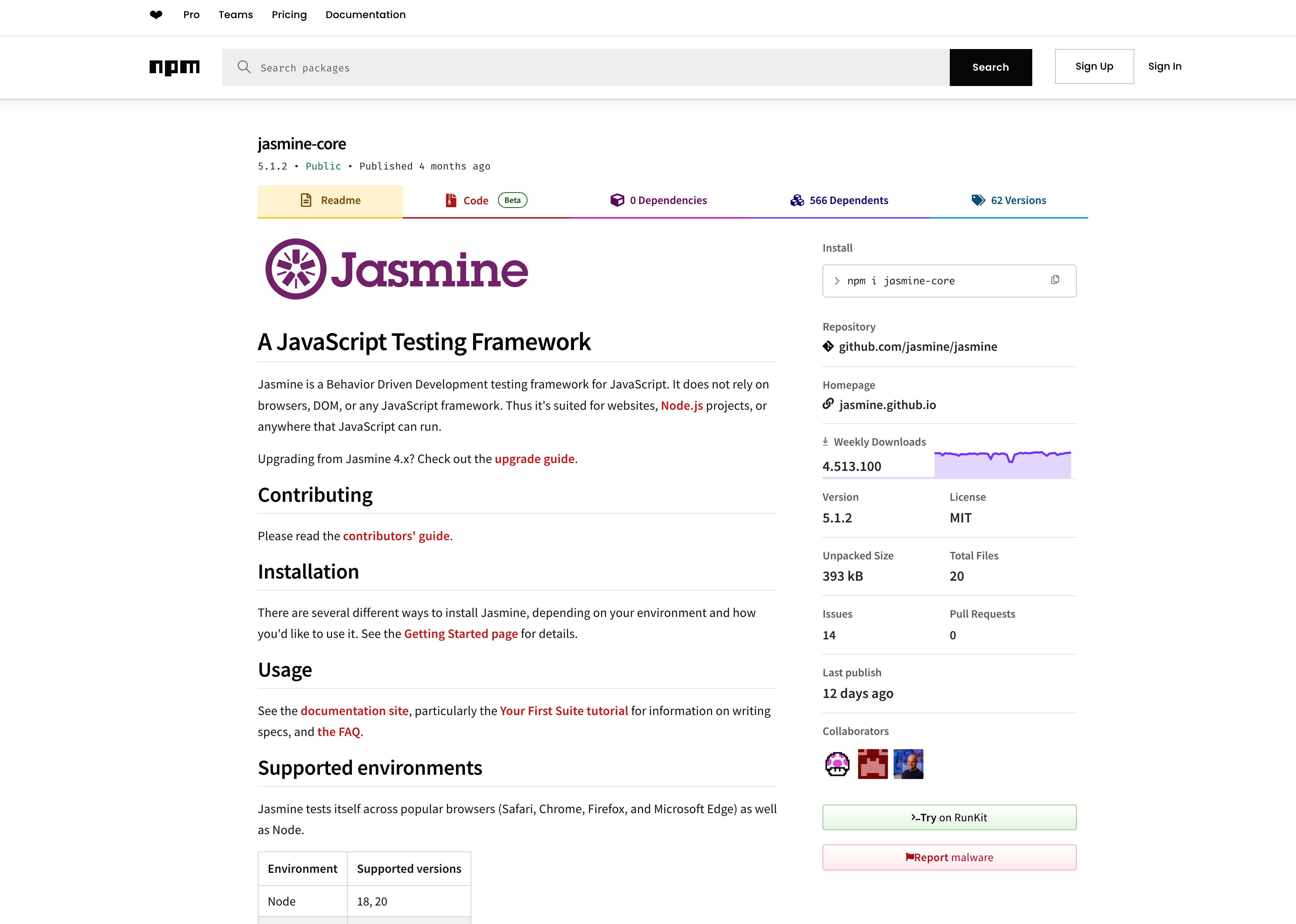Screen dimensions: 1296x924
Task: Click the black heart icon in top bar
Action: 156,15
